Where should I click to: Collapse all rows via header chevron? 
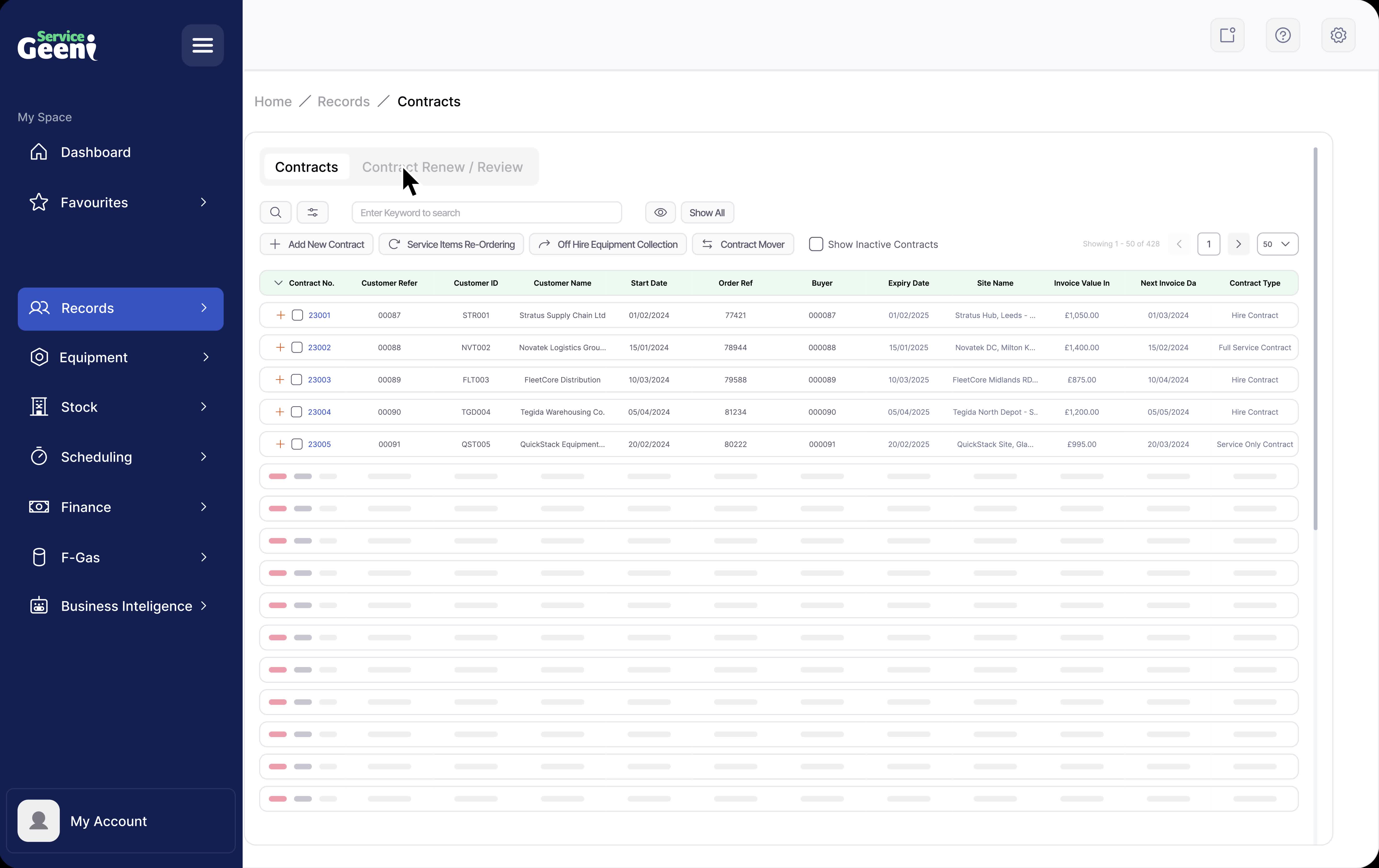pos(278,283)
